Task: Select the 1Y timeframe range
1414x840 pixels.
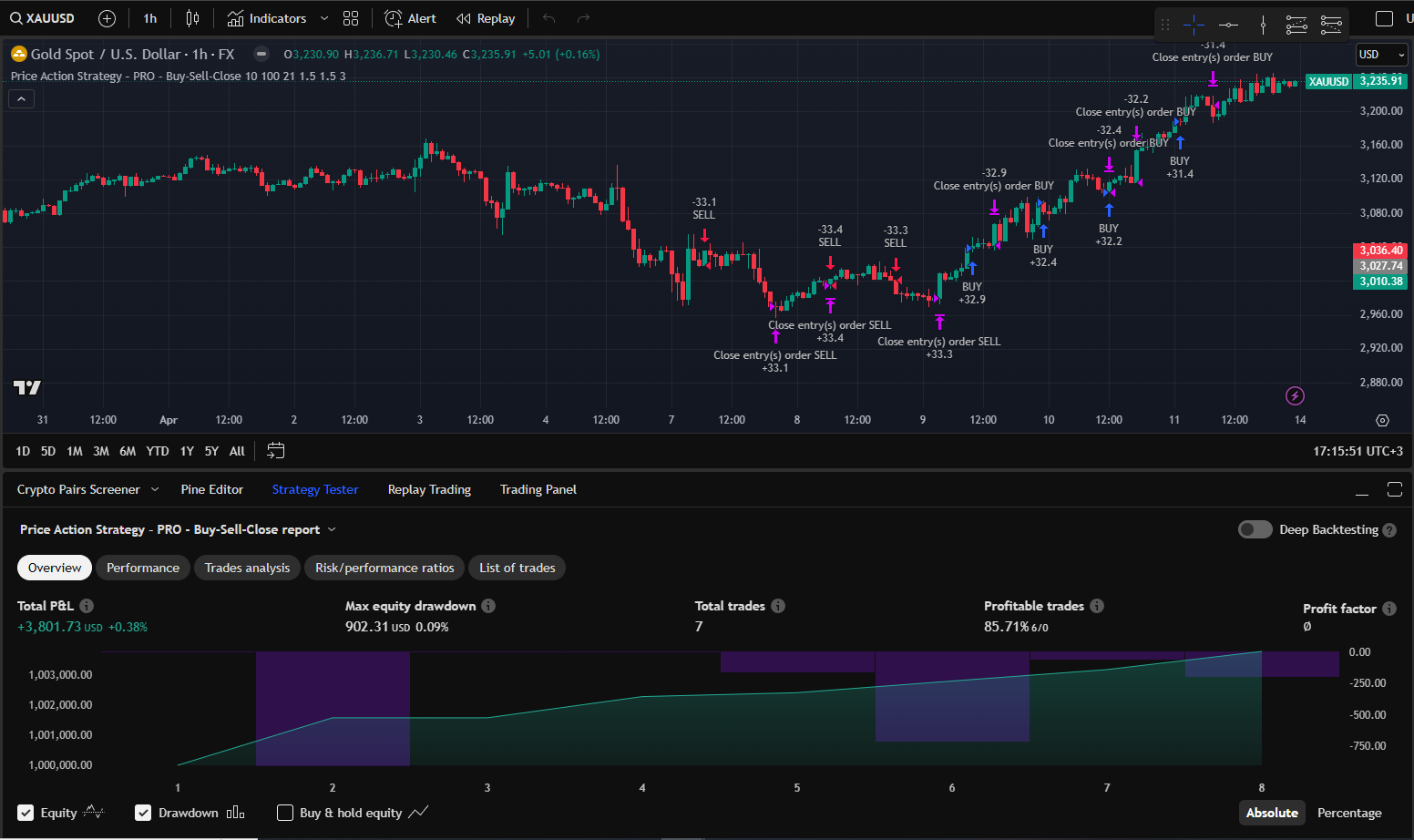Action: pos(187,450)
